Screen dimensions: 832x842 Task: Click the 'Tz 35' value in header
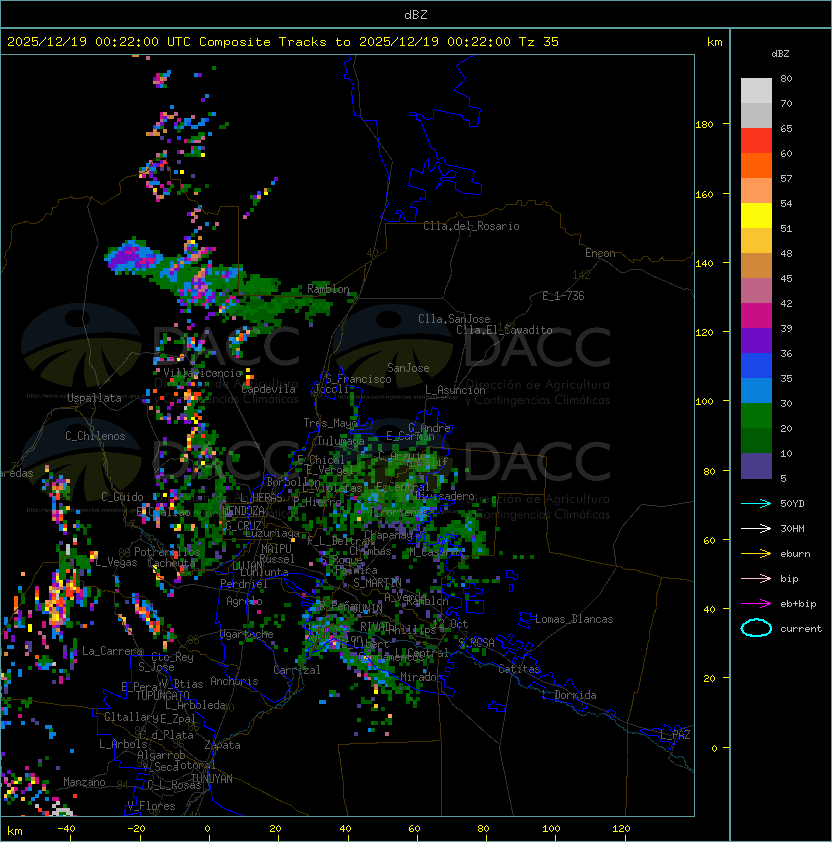coord(539,42)
